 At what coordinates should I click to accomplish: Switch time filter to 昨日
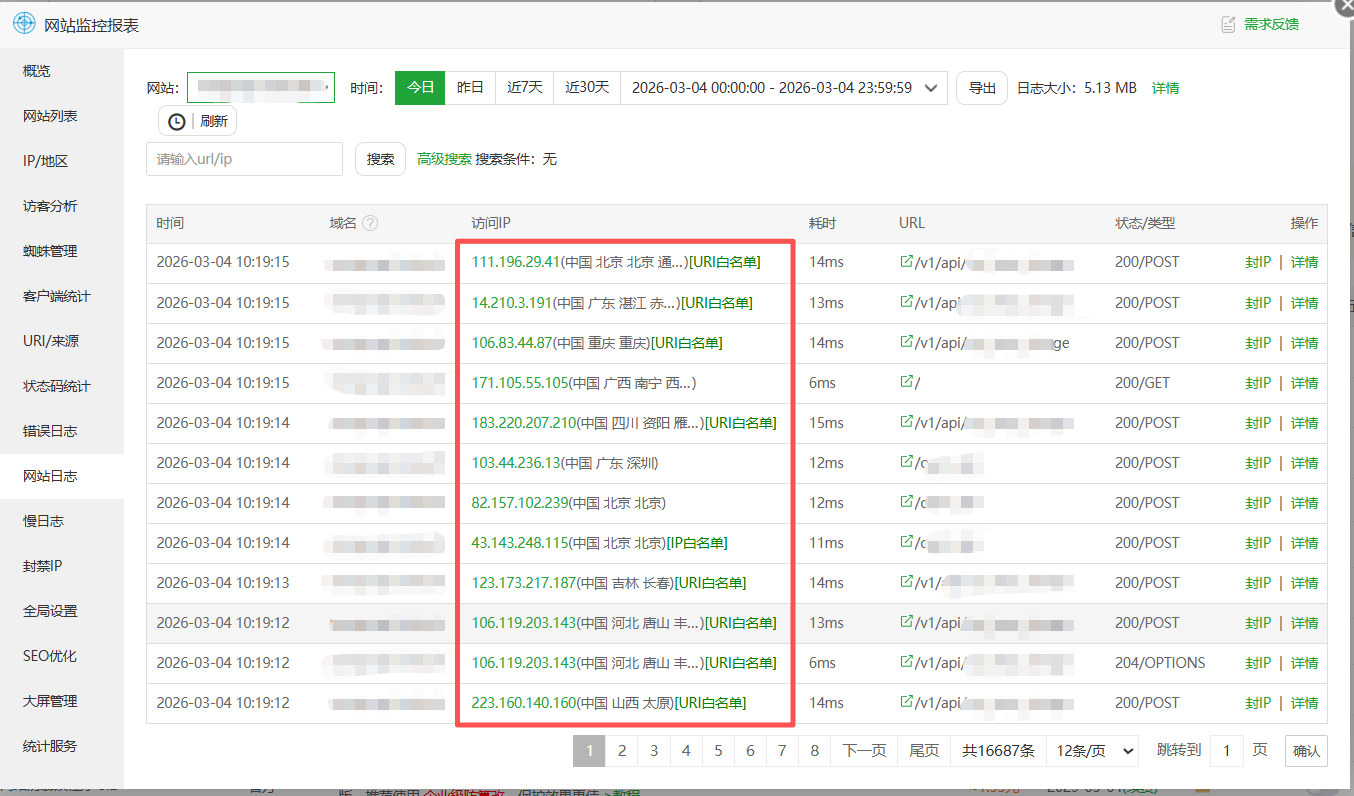point(470,88)
